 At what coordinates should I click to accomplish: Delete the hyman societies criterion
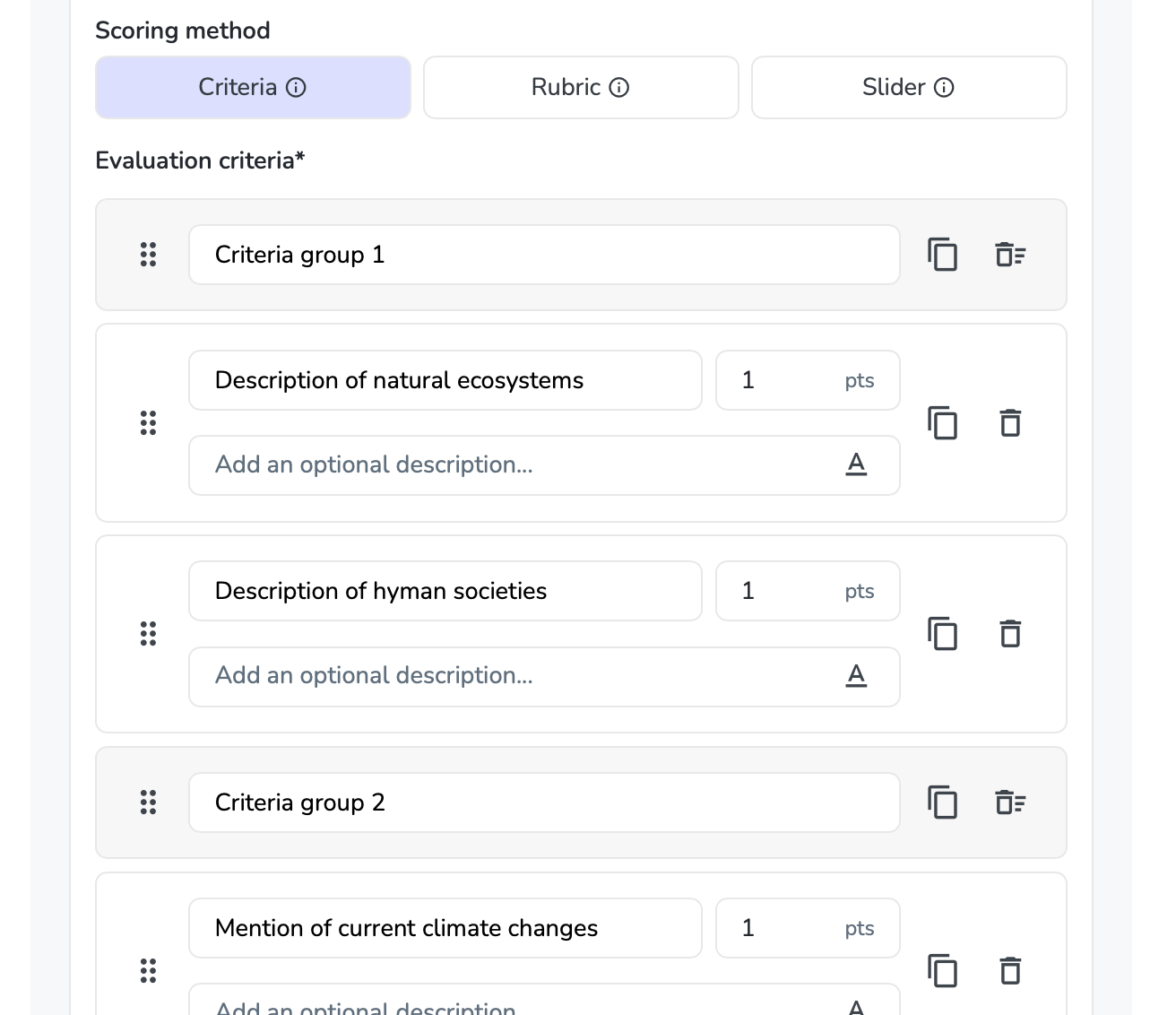[1010, 634]
